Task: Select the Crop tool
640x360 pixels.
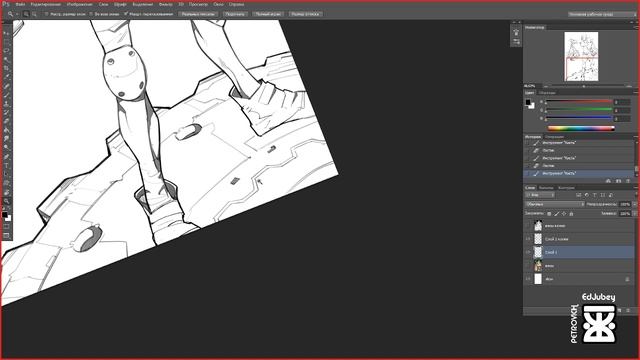Action: tap(6, 68)
